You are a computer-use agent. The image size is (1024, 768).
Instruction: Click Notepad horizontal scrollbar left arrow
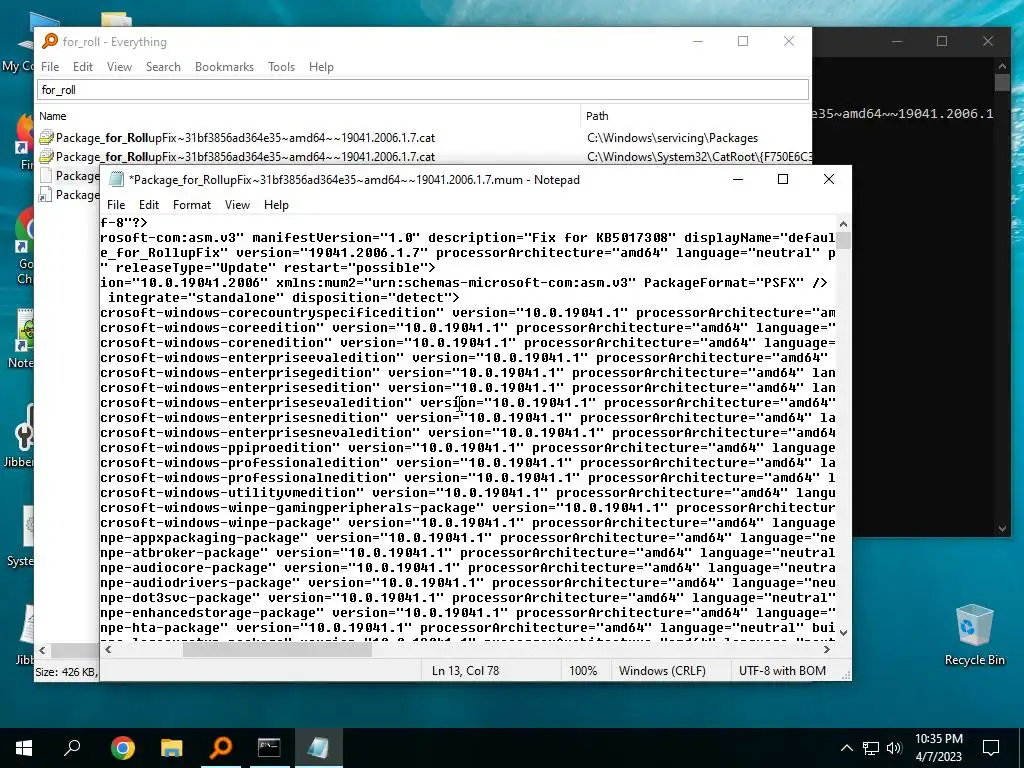(x=108, y=650)
